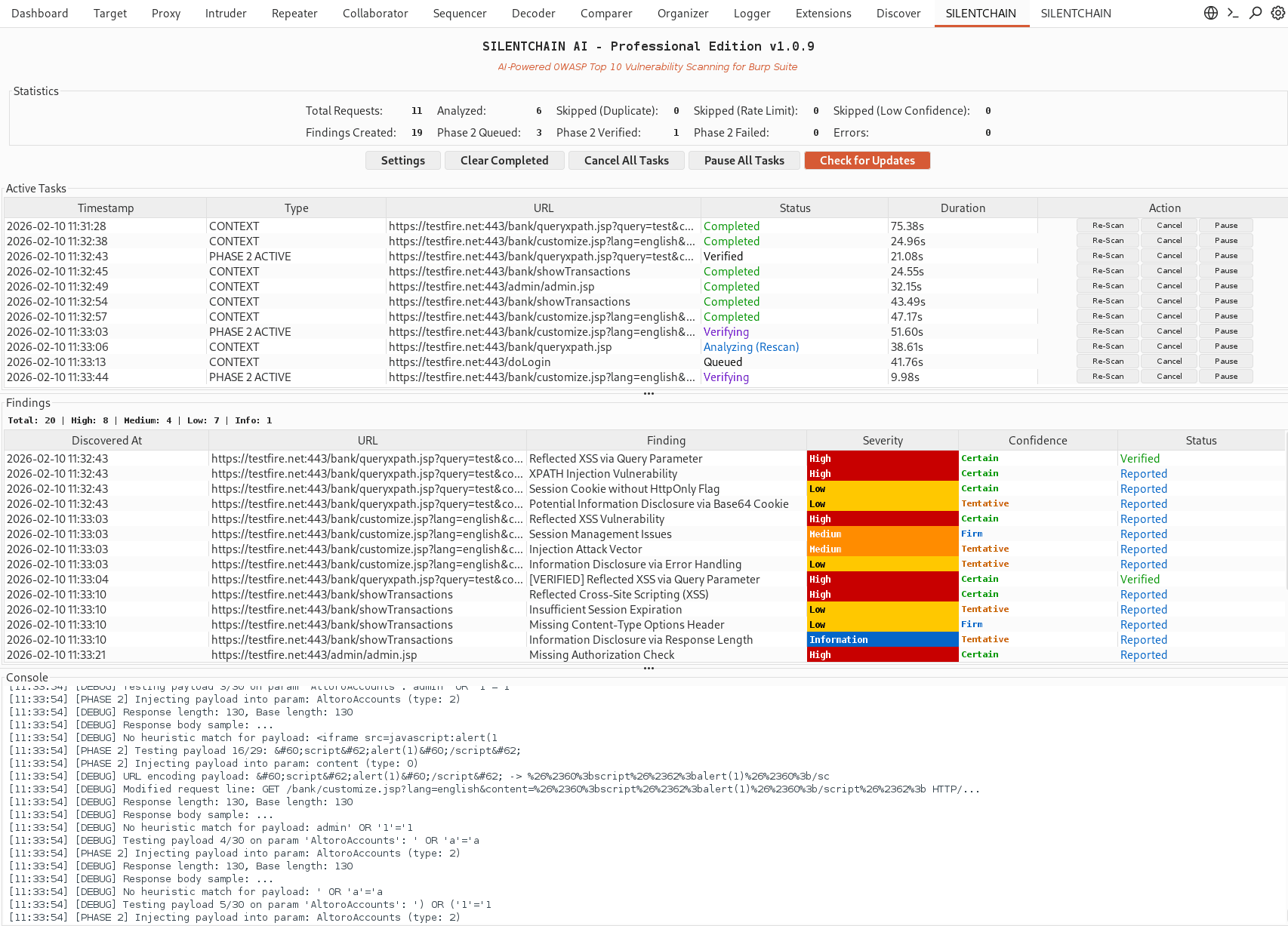
Task: Collapse Active Tasks panel via ellipsis handle
Action: [x=649, y=392]
